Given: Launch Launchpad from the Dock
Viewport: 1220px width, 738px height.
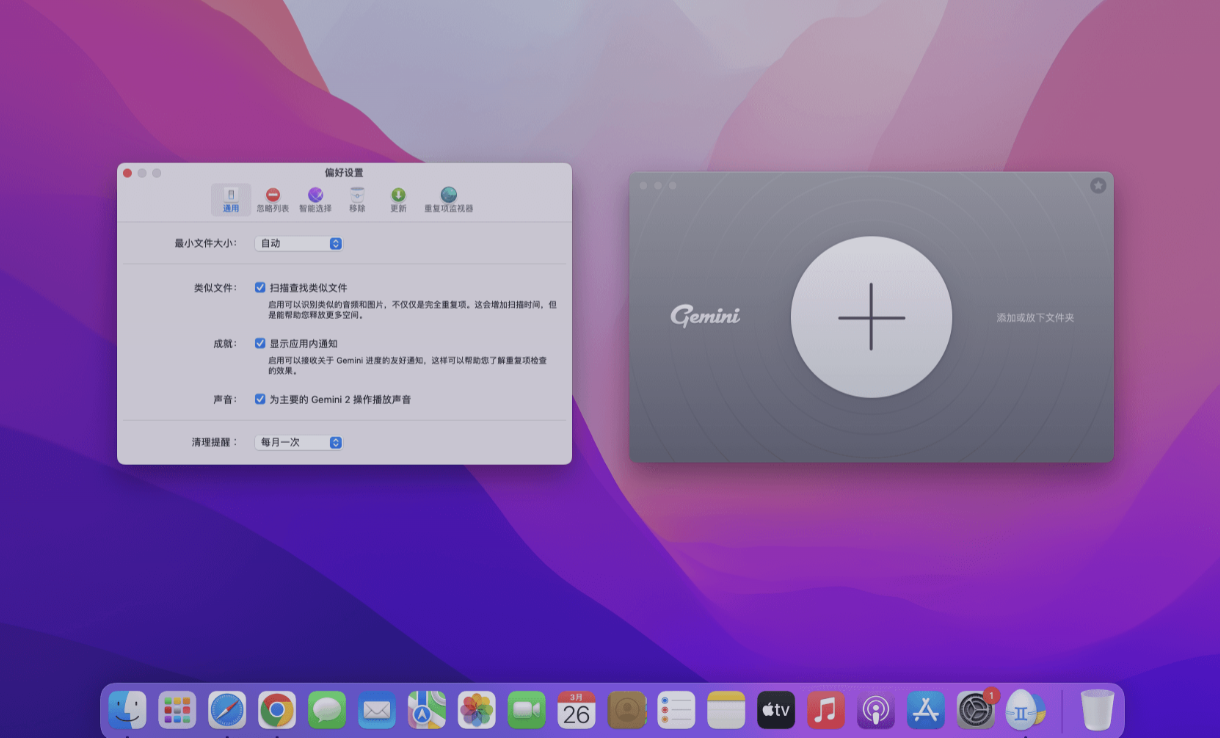Looking at the screenshot, I should [x=177, y=710].
